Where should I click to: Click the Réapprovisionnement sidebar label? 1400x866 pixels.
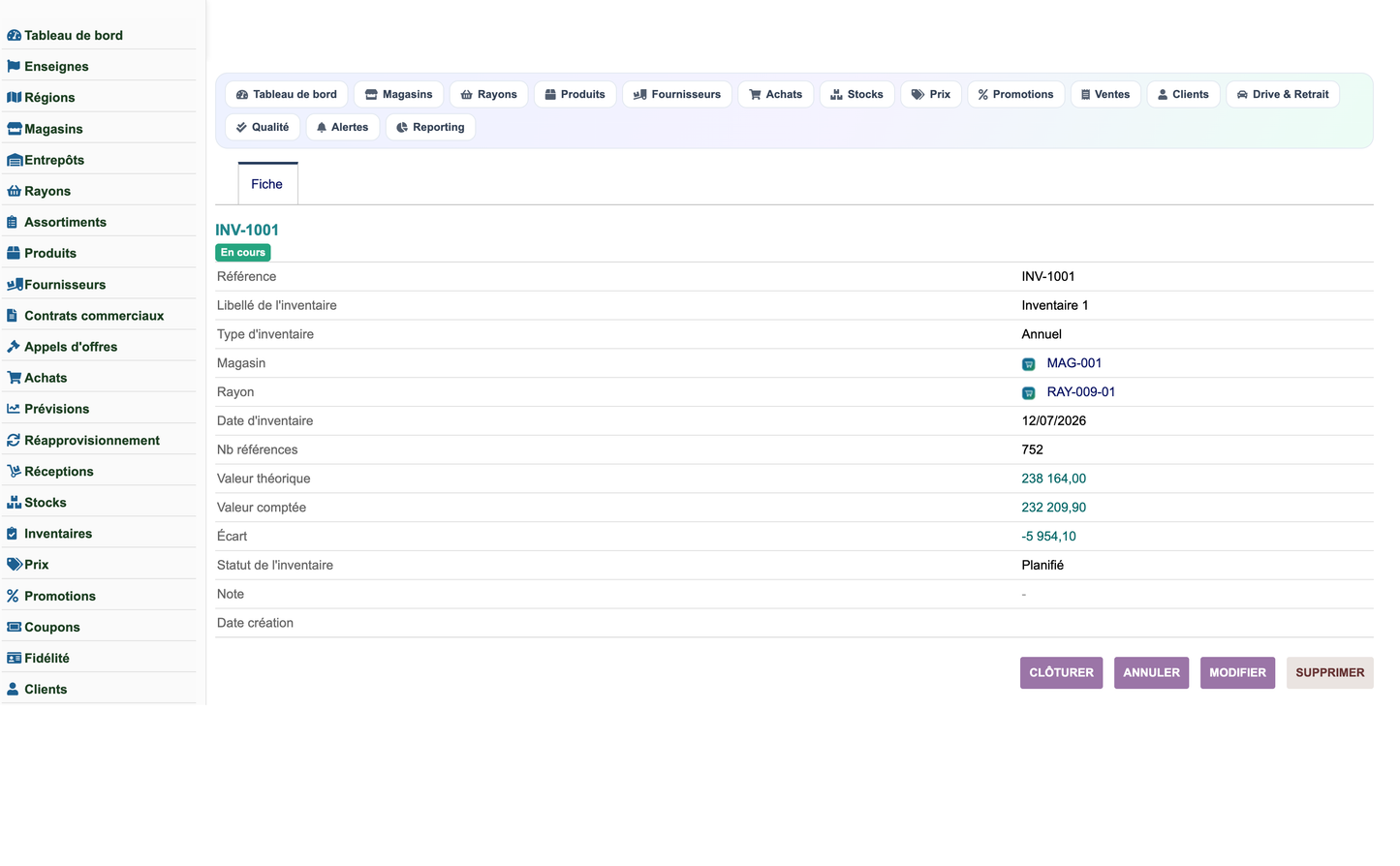(92, 440)
